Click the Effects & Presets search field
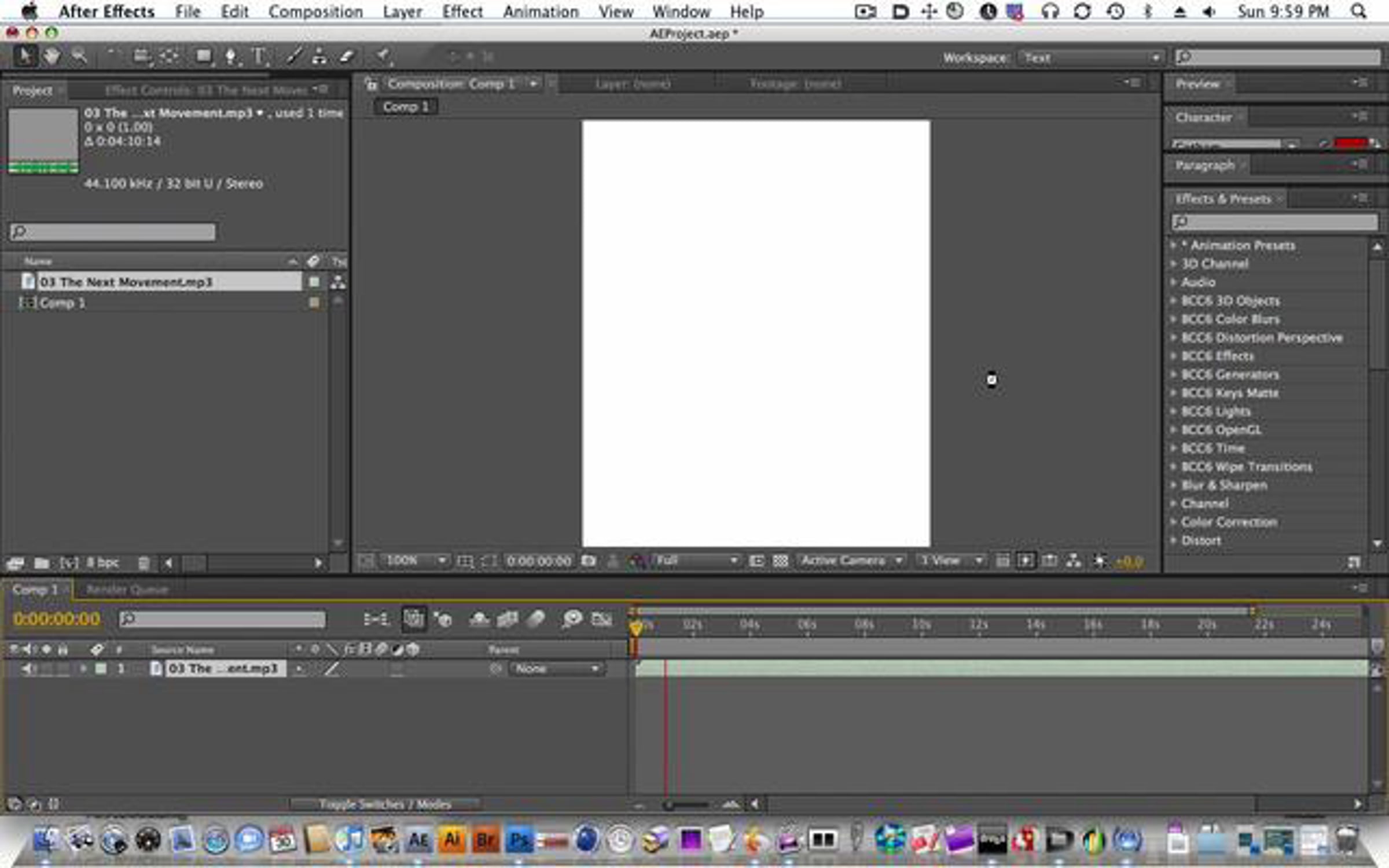 point(1274,222)
